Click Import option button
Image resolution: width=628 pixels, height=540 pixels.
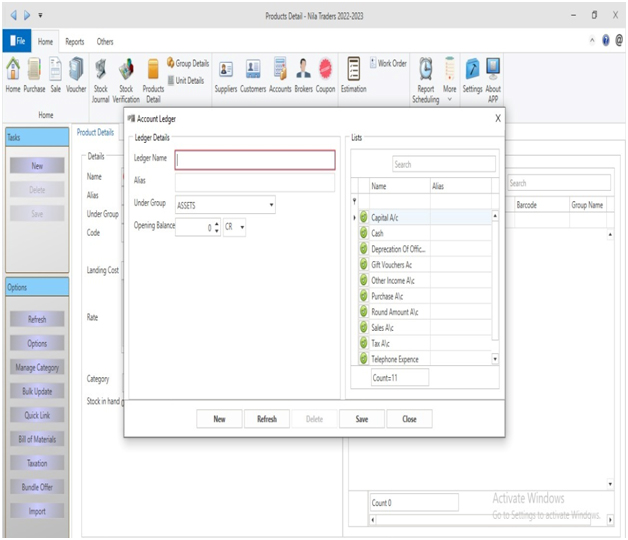pos(37,511)
